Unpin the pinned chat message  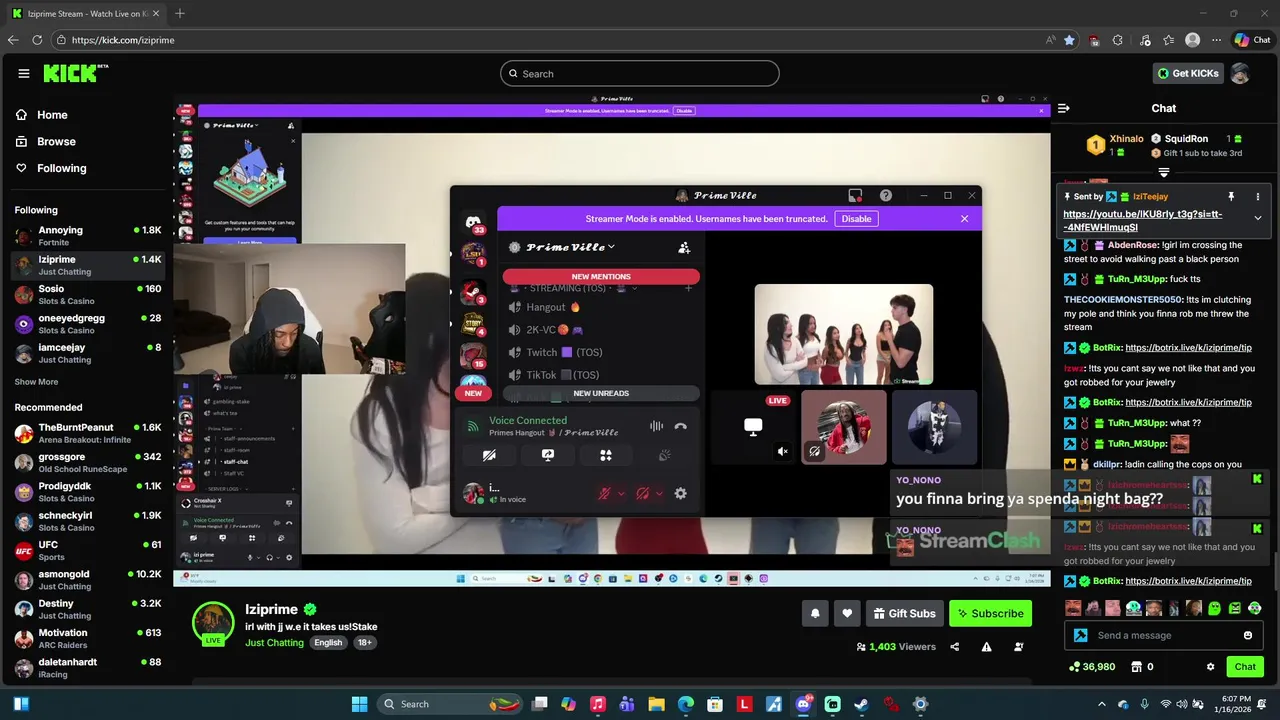pos(1231,196)
